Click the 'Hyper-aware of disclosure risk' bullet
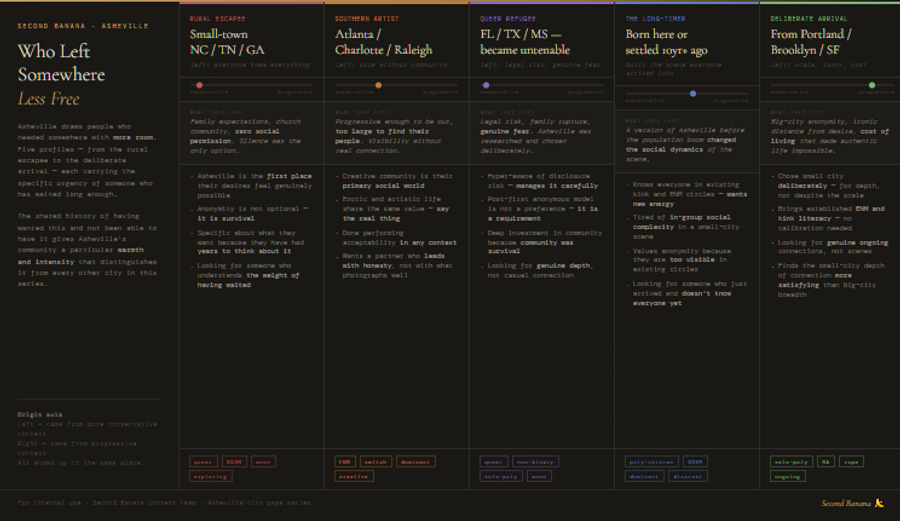This screenshot has height=521, width=900. [x=542, y=181]
